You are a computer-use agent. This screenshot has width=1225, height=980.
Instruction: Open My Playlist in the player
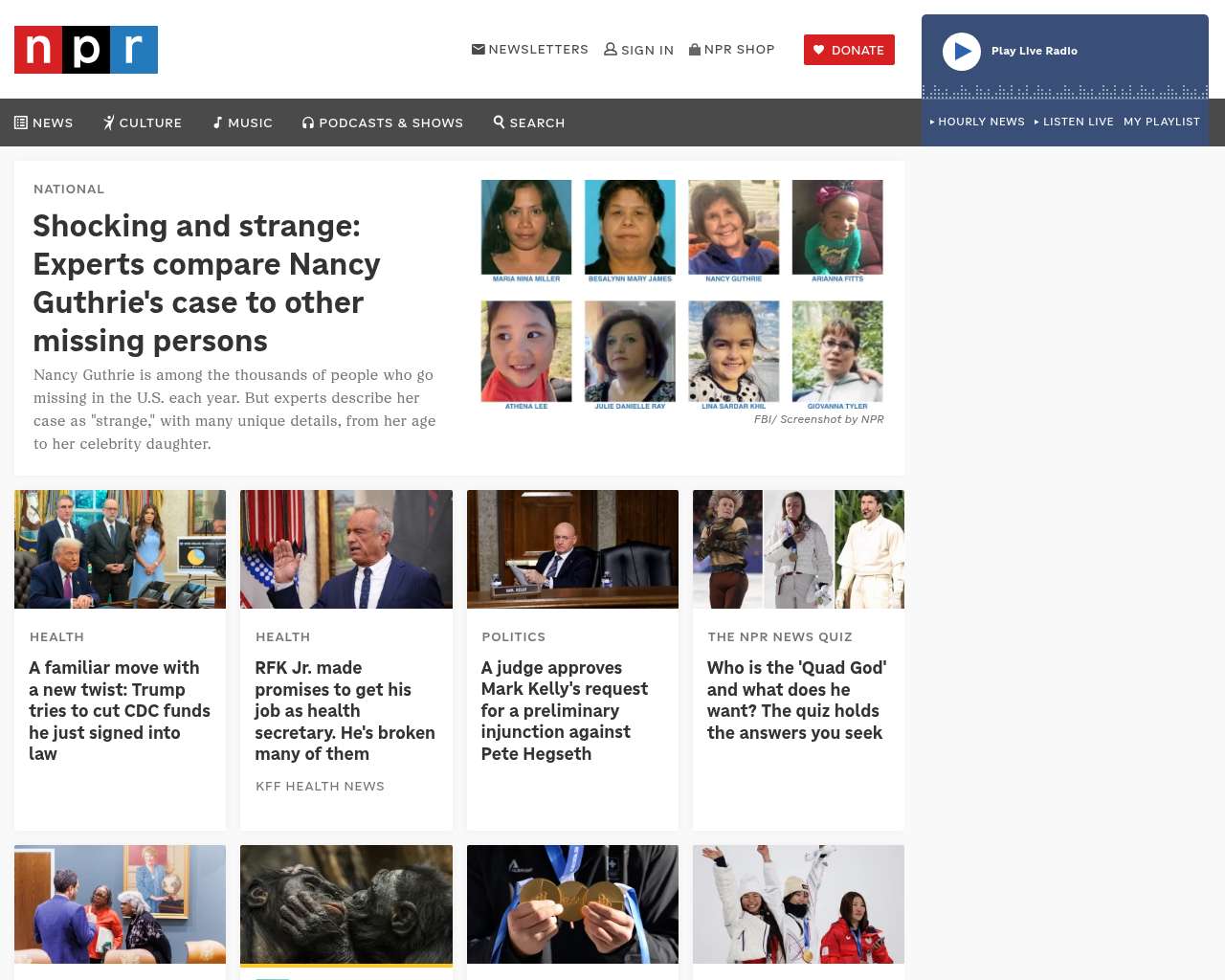pyautogui.click(x=1162, y=122)
